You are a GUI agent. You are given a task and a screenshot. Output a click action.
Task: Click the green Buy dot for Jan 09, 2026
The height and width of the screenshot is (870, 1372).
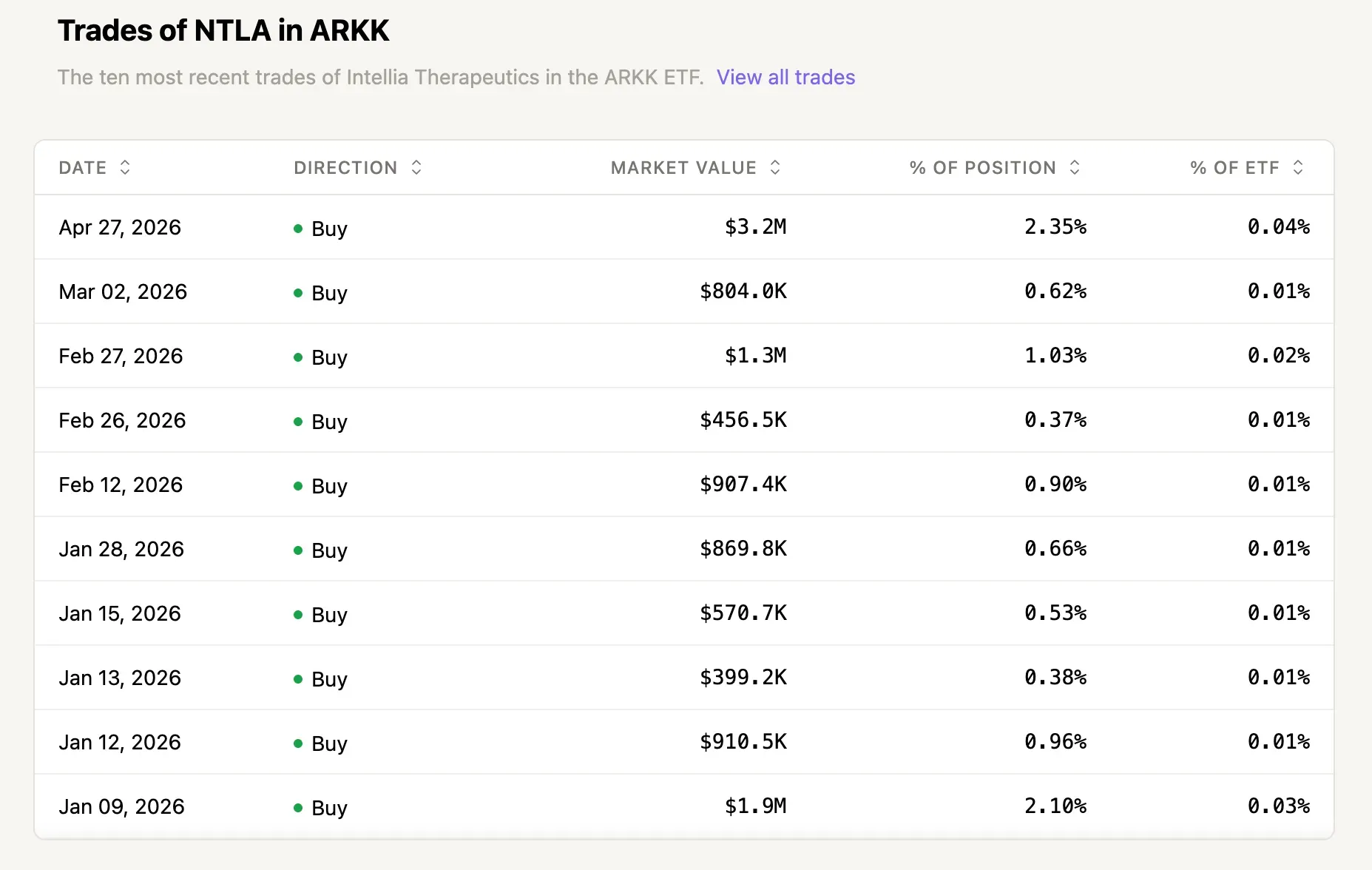[298, 808]
